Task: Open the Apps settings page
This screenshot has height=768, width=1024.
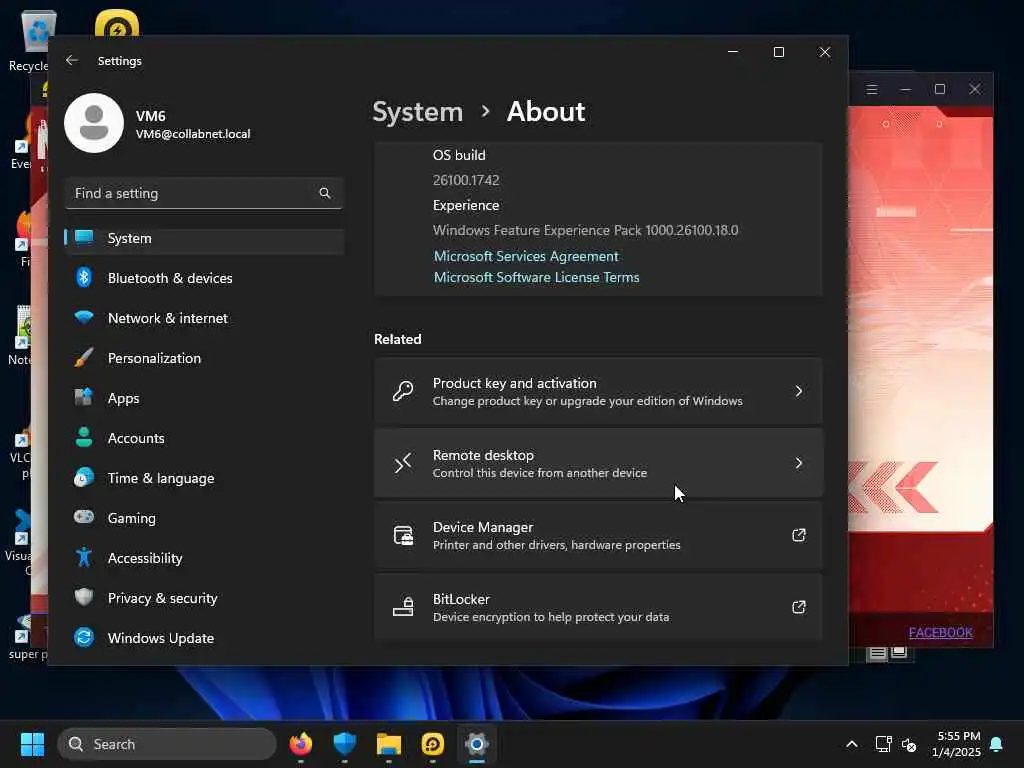Action: (x=204, y=398)
